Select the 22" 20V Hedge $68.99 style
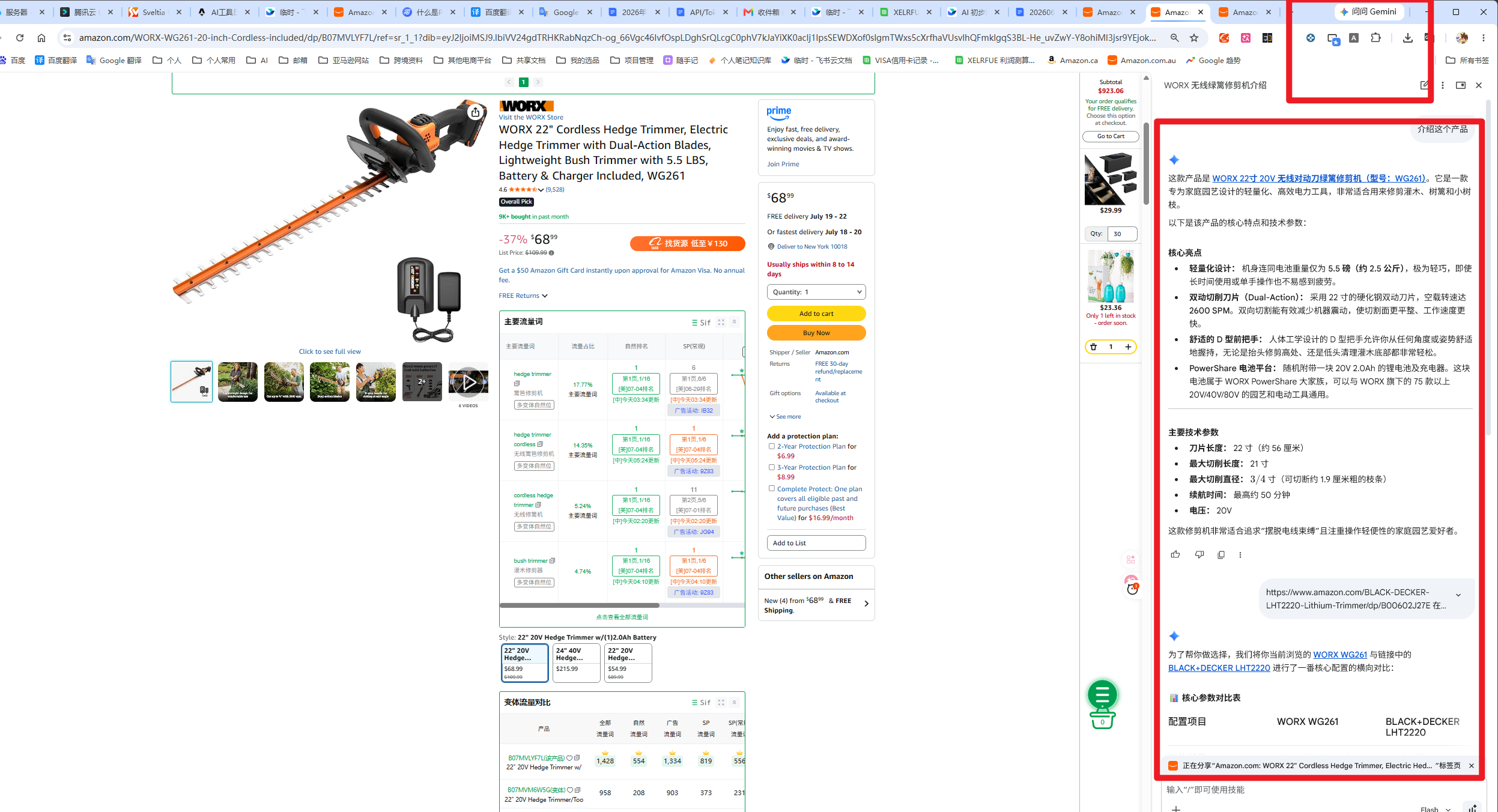1498x812 pixels. coord(524,662)
